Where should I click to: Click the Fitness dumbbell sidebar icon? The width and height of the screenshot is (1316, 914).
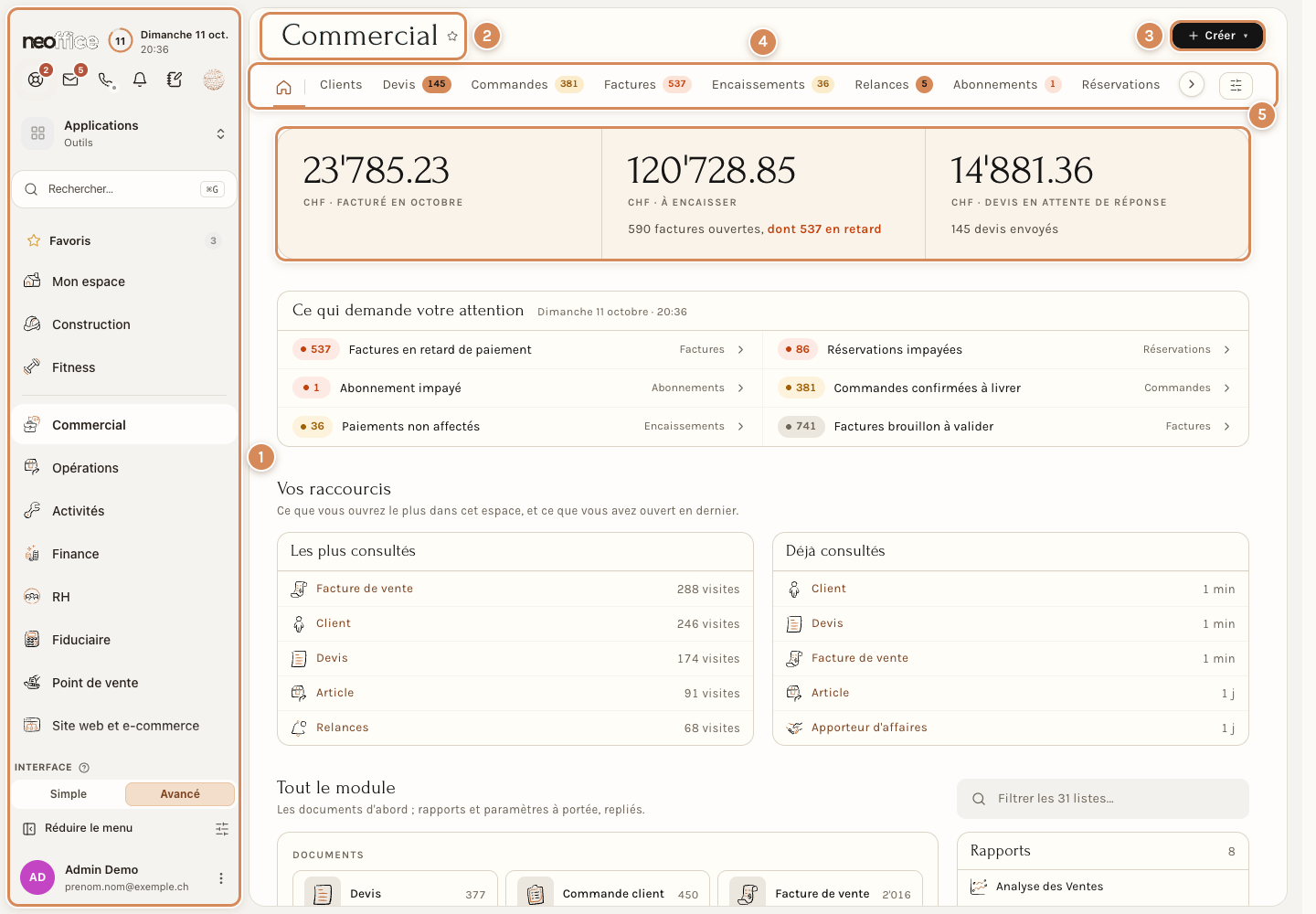[32, 367]
